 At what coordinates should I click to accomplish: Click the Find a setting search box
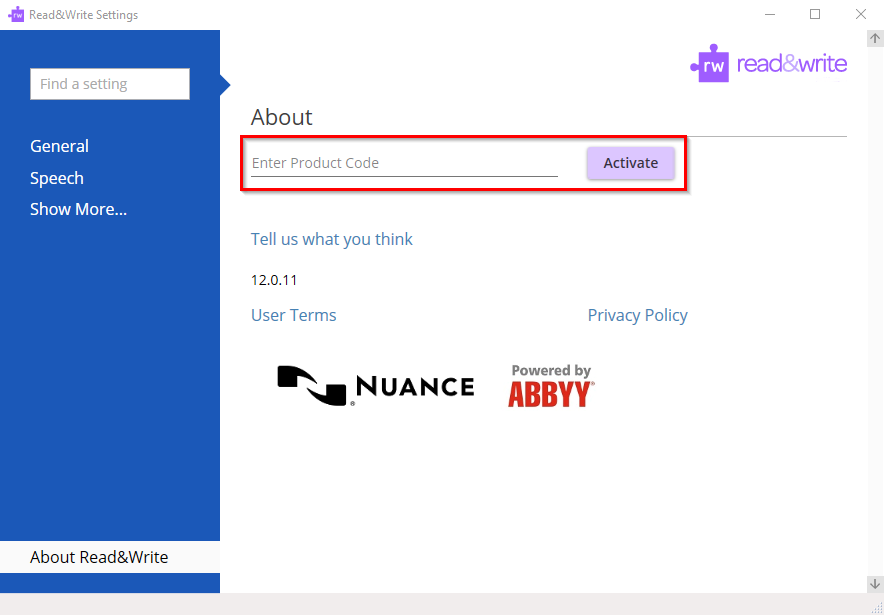pos(110,84)
